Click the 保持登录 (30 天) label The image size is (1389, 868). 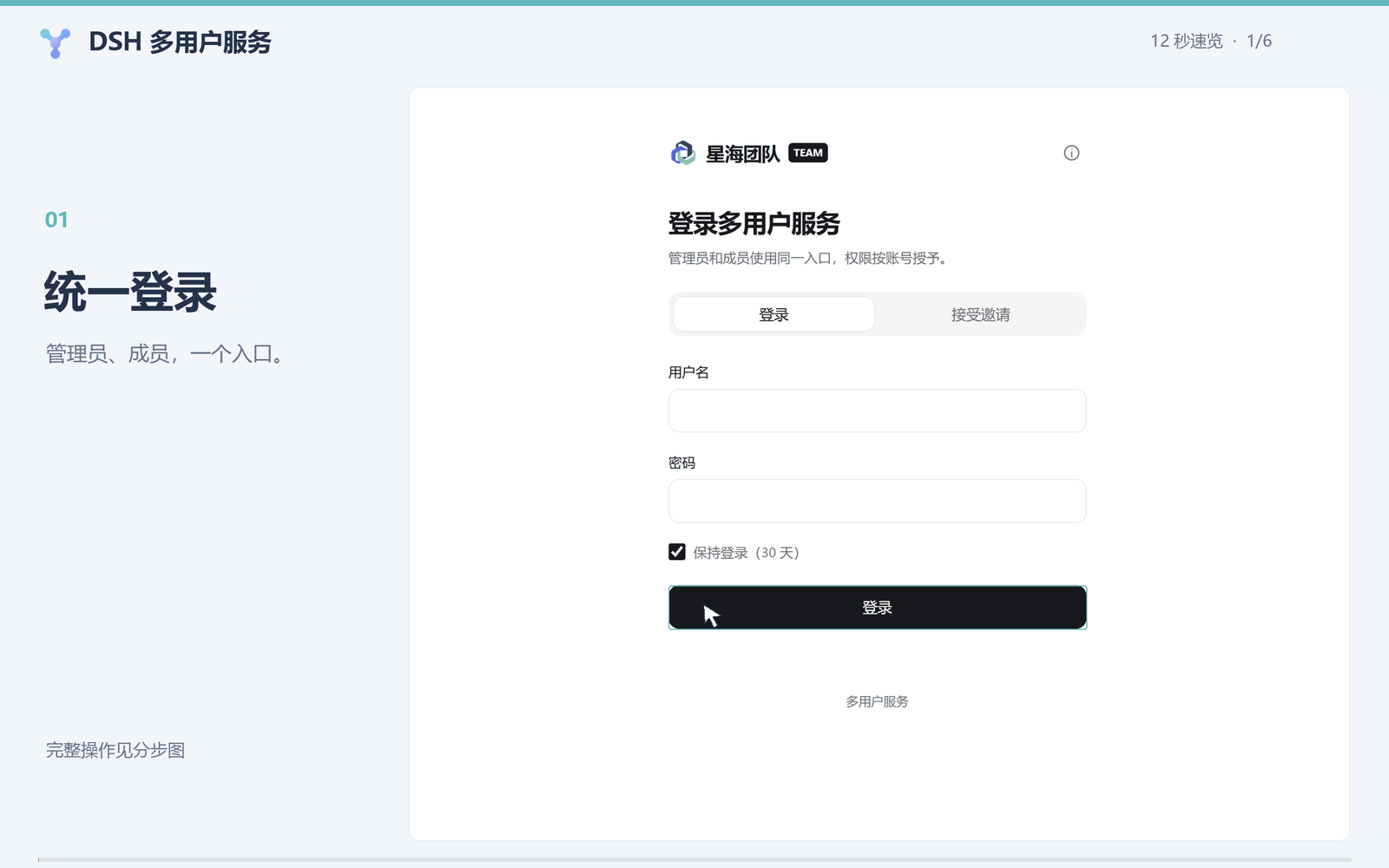tap(746, 553)
